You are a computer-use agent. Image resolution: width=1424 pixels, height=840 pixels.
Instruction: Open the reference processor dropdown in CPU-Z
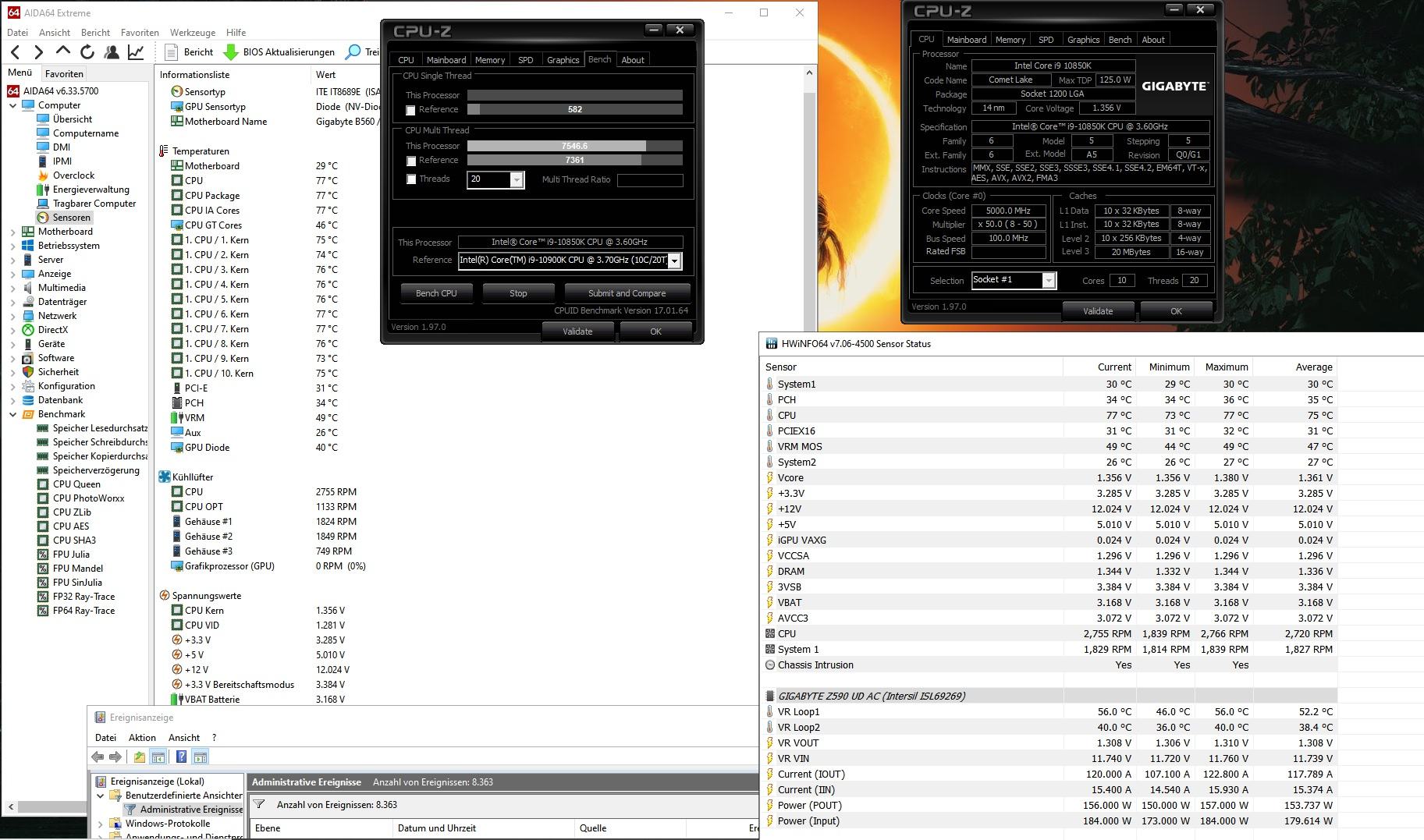click(674, 261)
